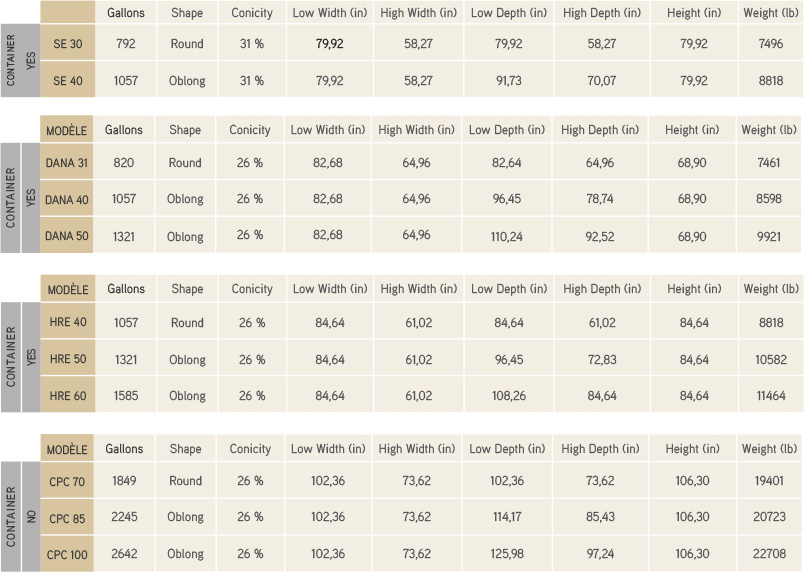The image size is (806, 572).
Task: Select the 11464 weight cell
Action: [x=770, y=396]
